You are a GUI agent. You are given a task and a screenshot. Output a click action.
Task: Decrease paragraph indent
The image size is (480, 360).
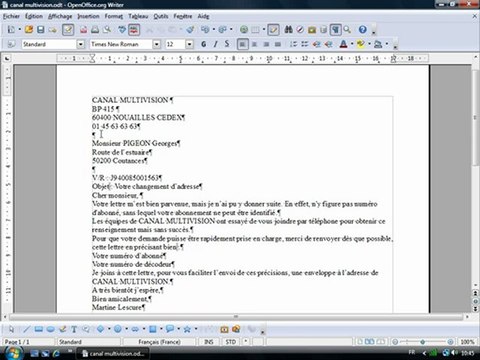click(317, 44)
